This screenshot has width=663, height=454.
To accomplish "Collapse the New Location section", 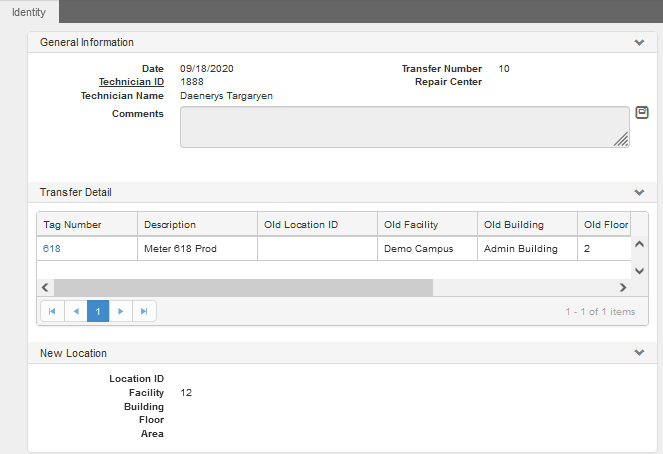I will pos(639,353).
